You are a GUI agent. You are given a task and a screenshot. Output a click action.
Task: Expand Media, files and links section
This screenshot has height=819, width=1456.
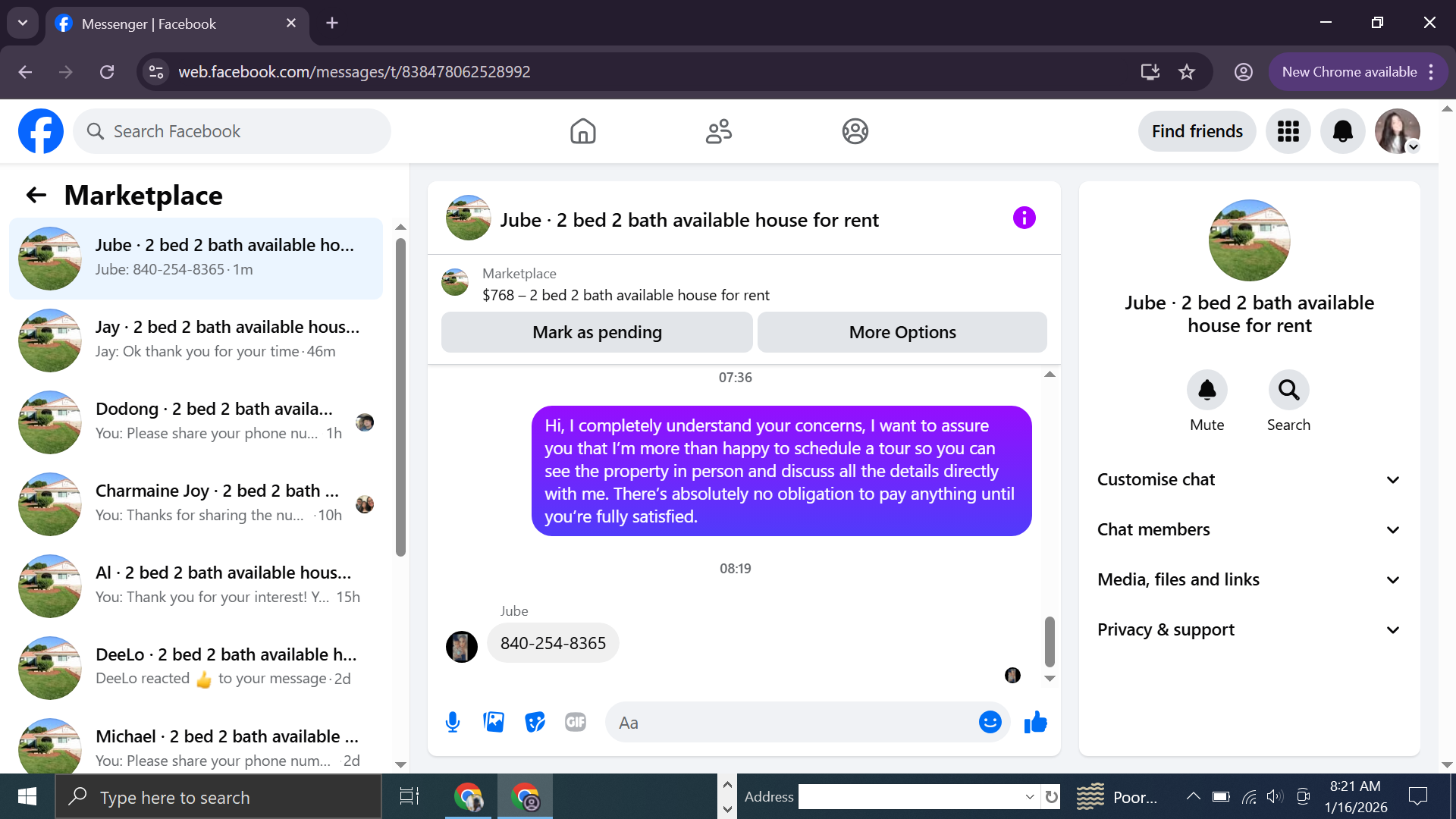[x=1249, y=579]
